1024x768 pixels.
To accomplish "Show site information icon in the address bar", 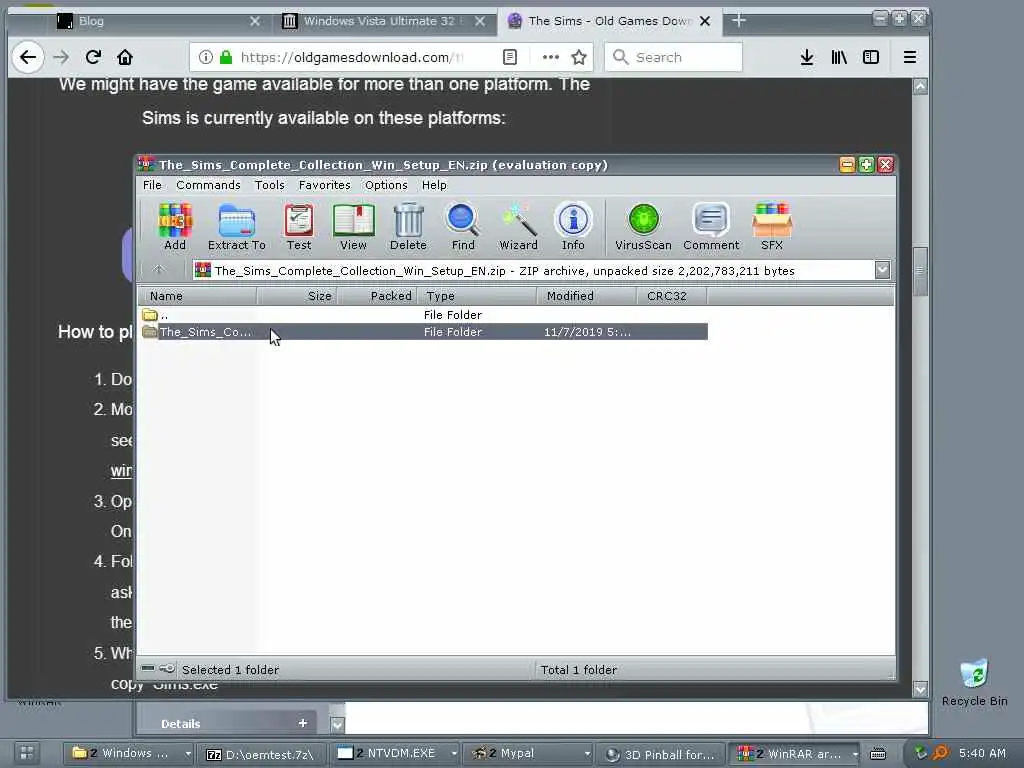I will [x=206, y=57].
